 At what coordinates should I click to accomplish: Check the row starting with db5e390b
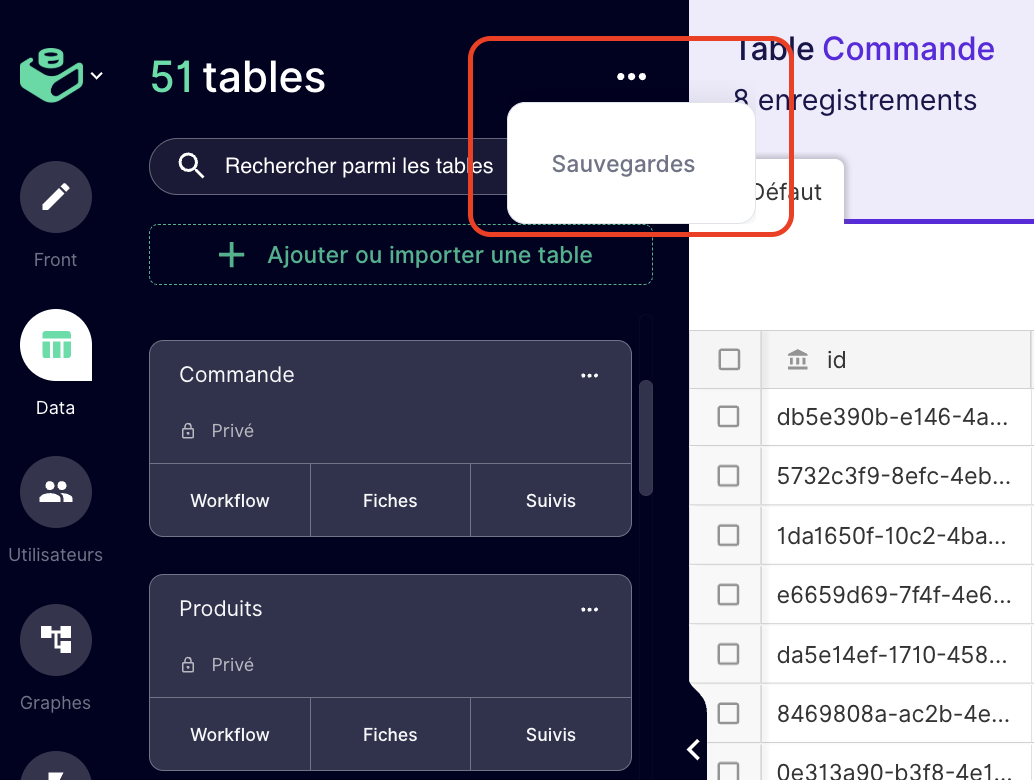[x=729, y=417]
